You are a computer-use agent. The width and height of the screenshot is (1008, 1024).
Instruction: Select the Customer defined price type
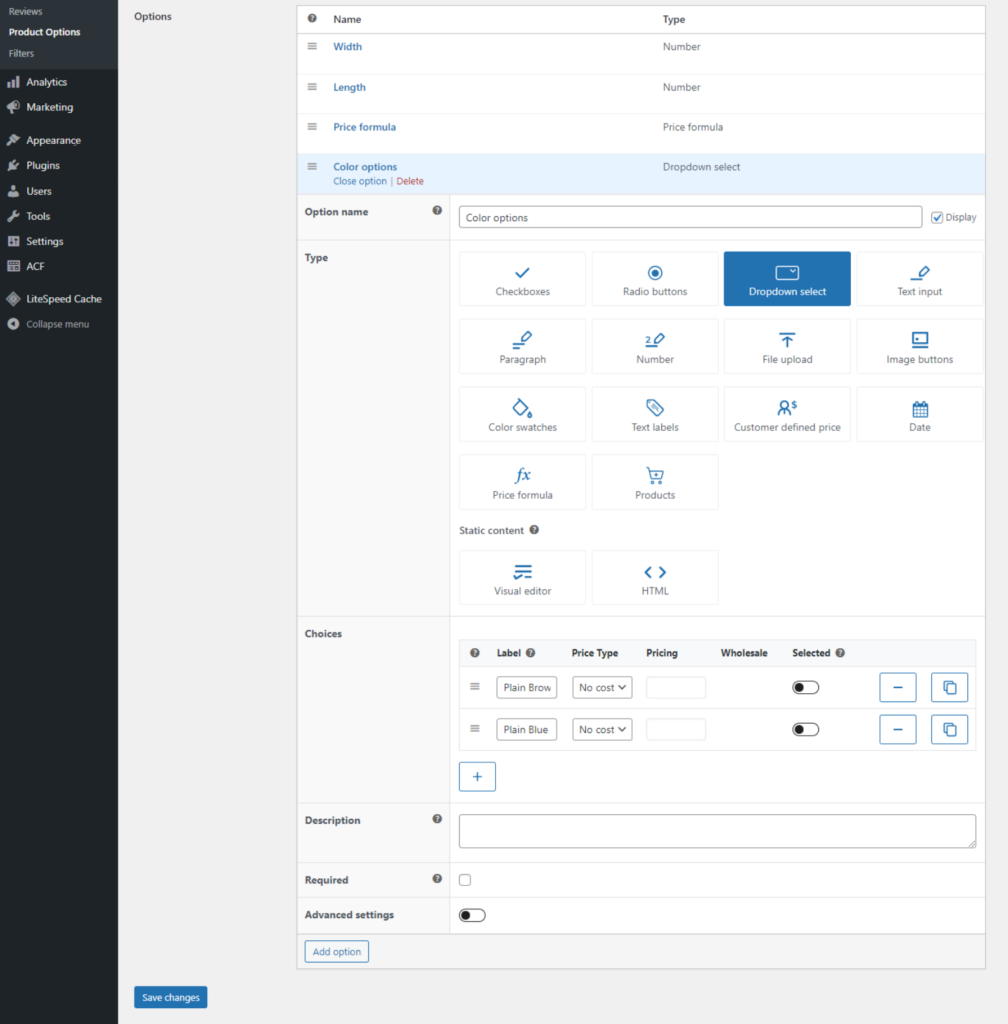[787, 414]
